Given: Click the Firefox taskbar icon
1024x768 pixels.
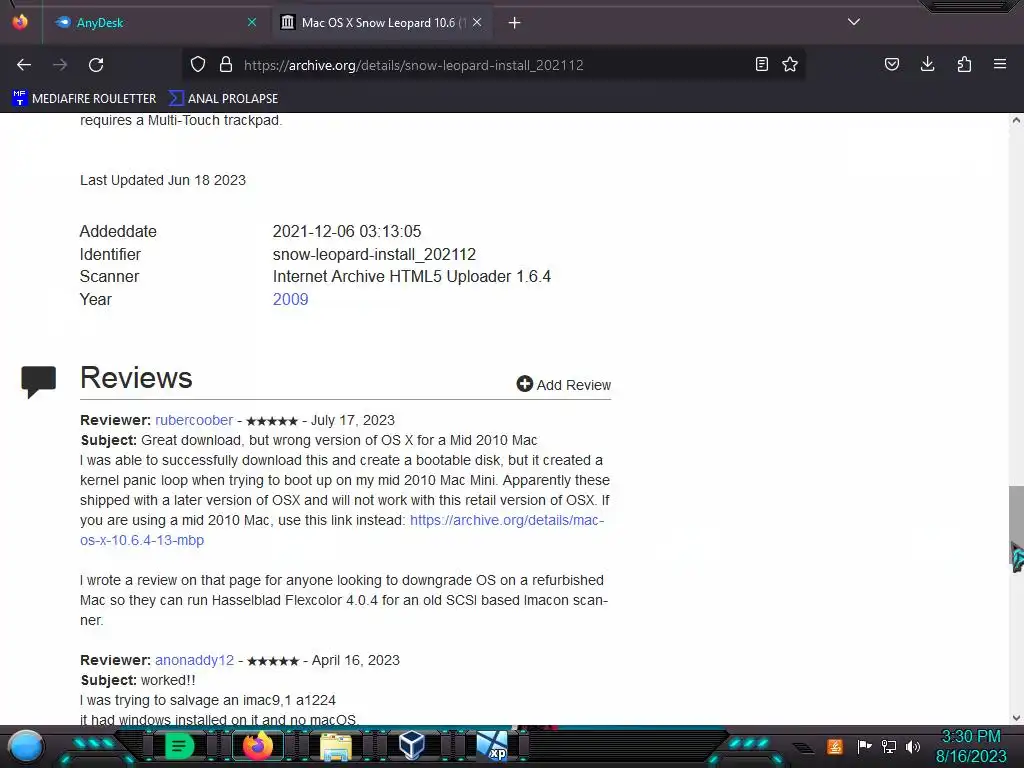Looking at the screenshot, I should (x=257, y=746).
